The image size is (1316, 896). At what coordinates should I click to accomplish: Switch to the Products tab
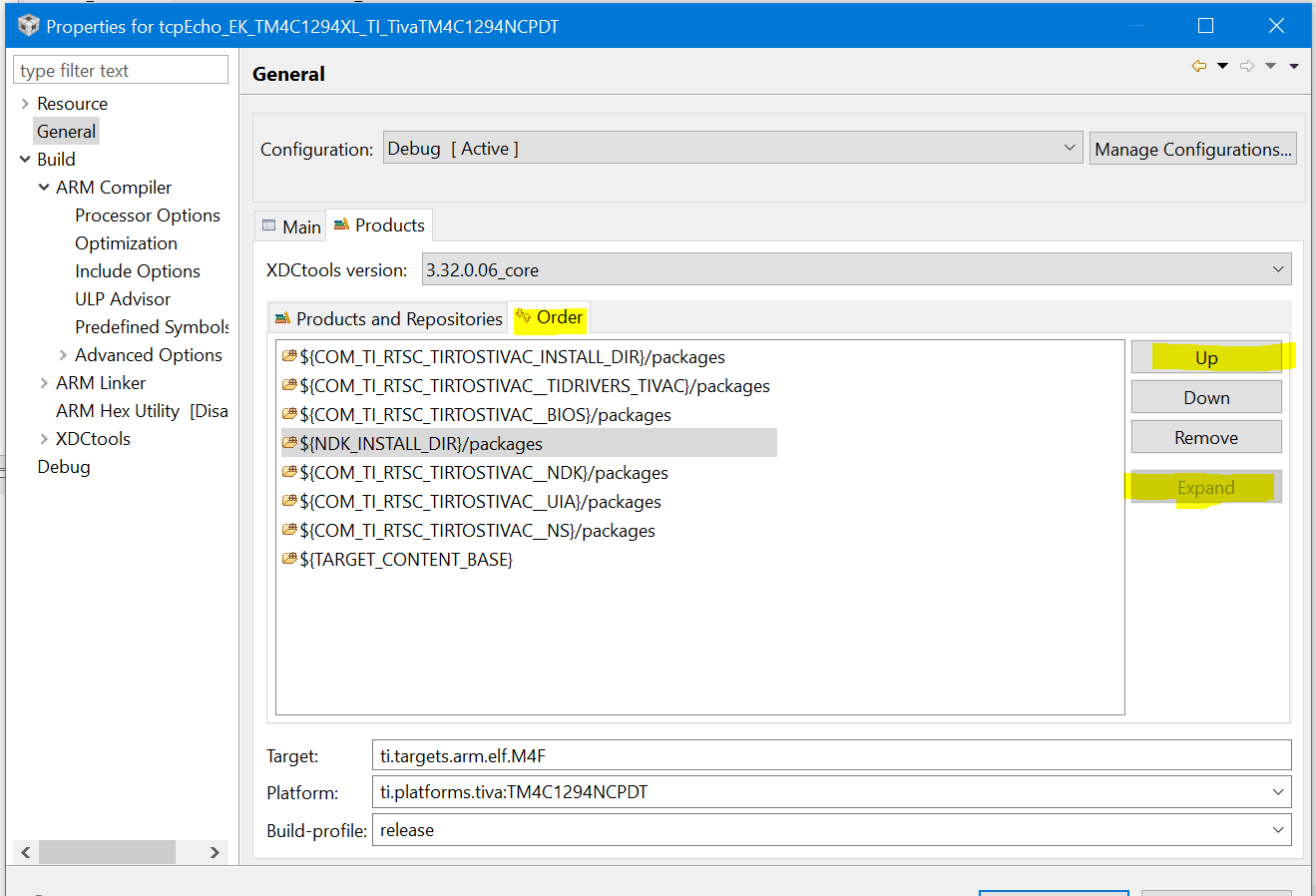point(379,224)
